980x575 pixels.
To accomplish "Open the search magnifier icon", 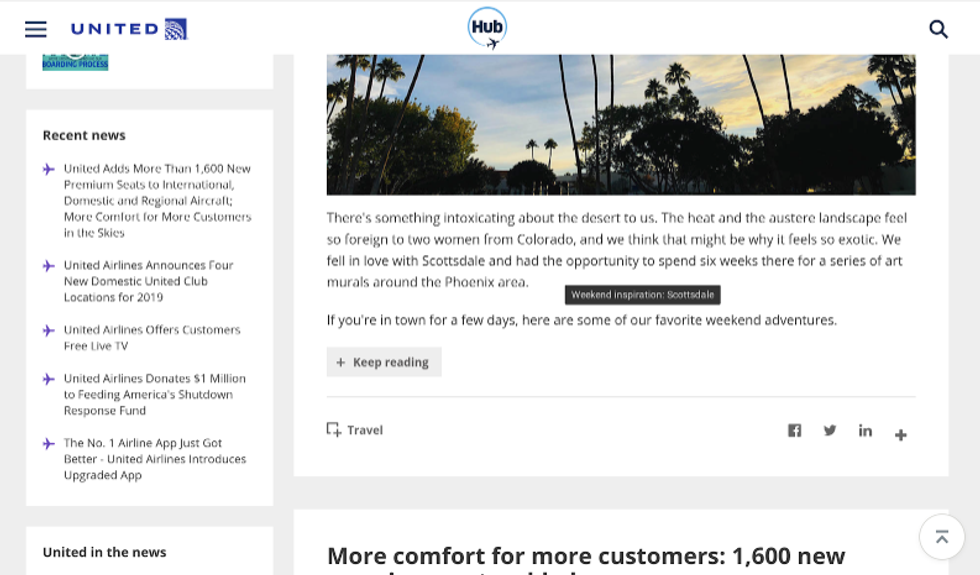I will pyautogui.click(x=938, y=29).
